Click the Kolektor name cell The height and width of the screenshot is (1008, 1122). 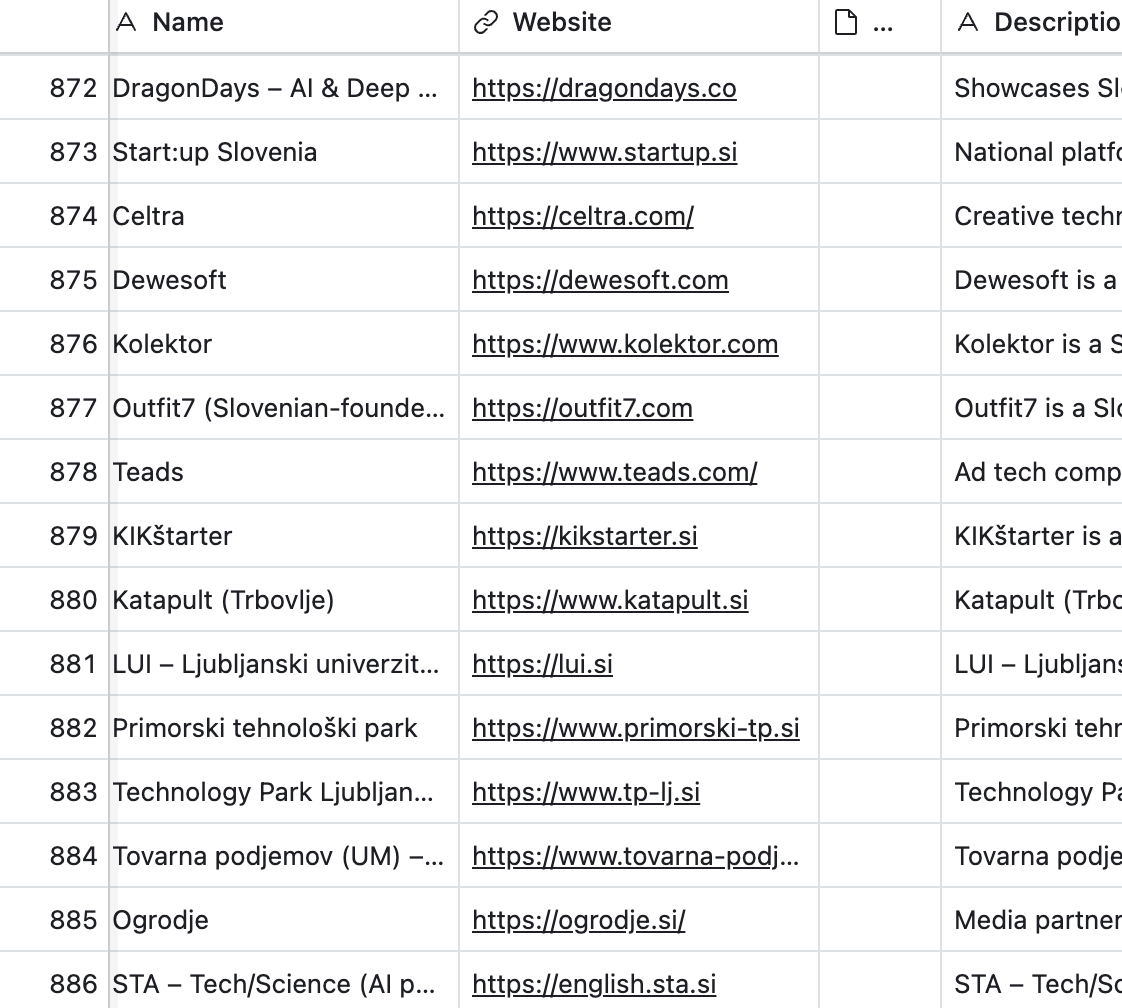pyautogui.click(x=284, y=344)
